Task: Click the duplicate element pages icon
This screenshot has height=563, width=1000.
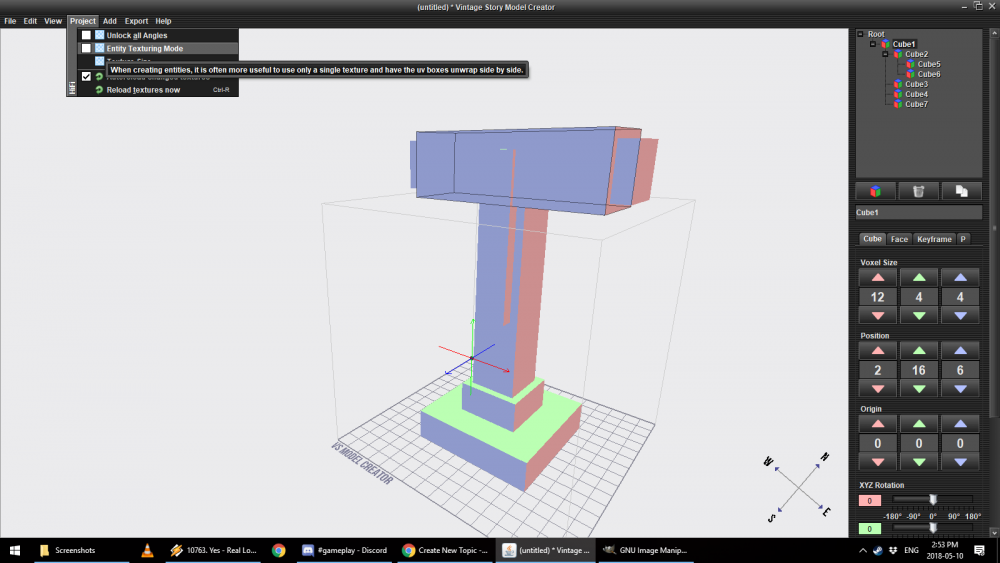Action: click(x=960, y=191)
